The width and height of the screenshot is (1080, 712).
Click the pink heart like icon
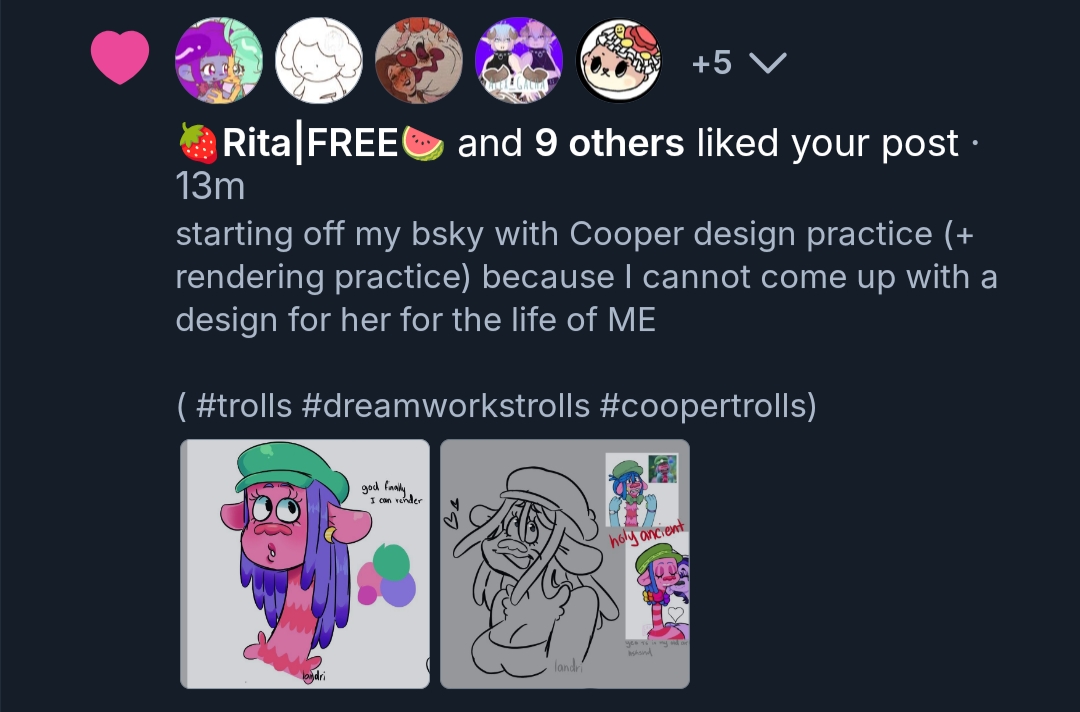120,57
